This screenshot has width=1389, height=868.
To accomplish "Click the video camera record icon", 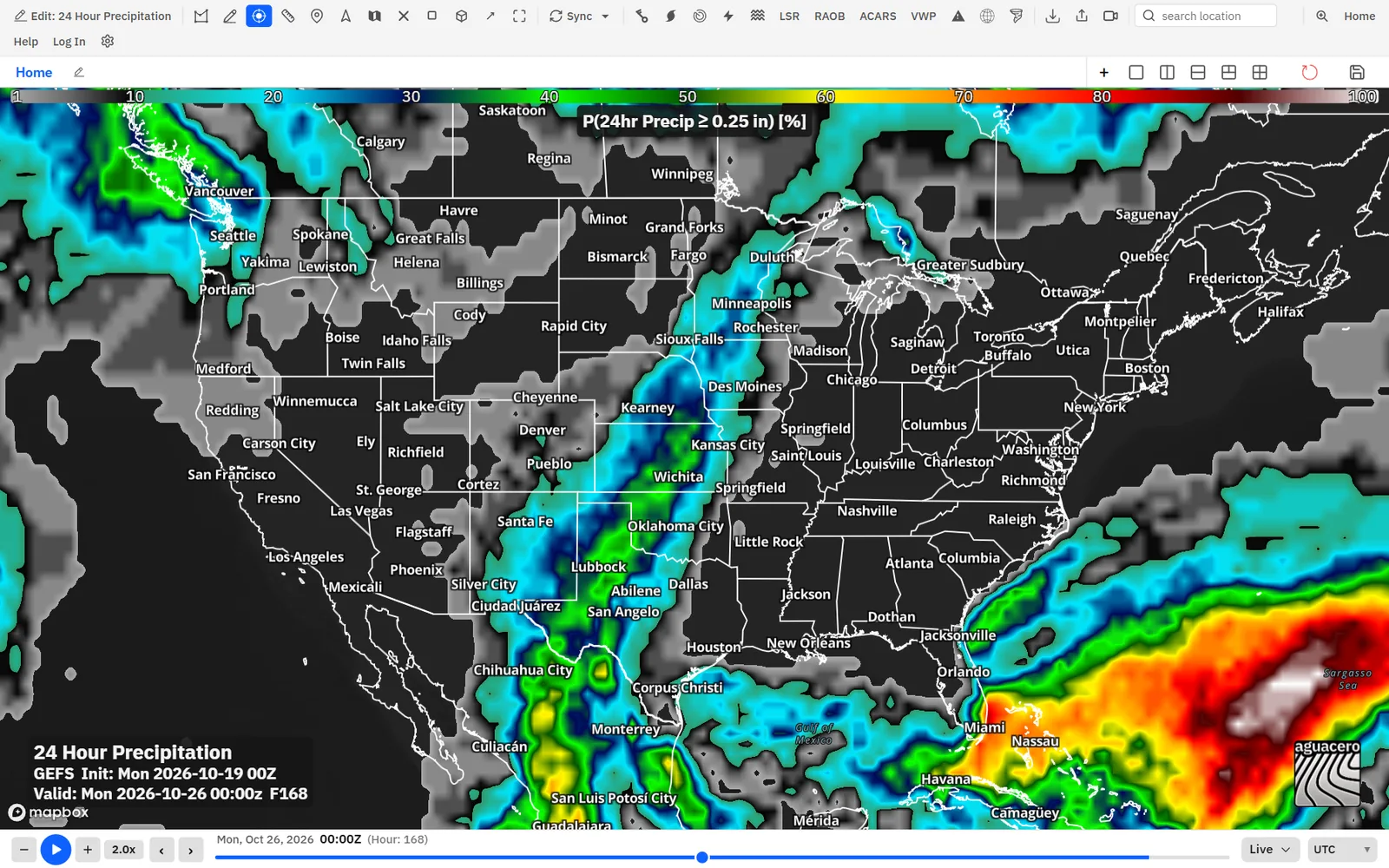I will [1110, 16].
